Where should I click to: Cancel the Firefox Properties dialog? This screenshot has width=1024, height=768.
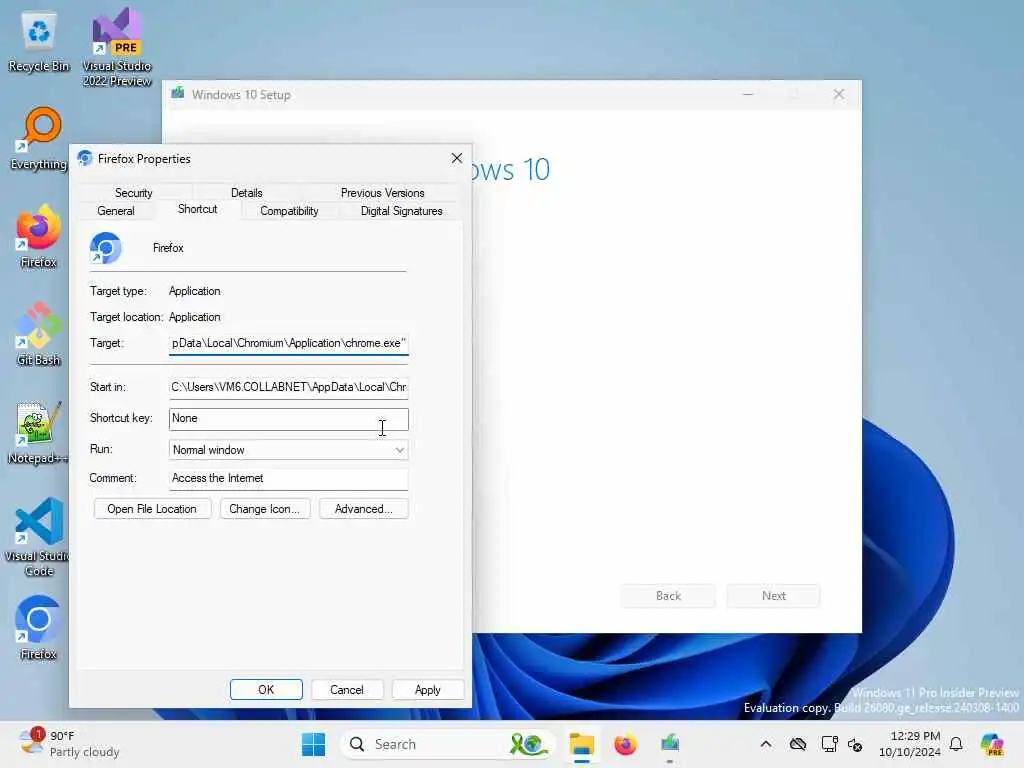(x=346, y=690)
